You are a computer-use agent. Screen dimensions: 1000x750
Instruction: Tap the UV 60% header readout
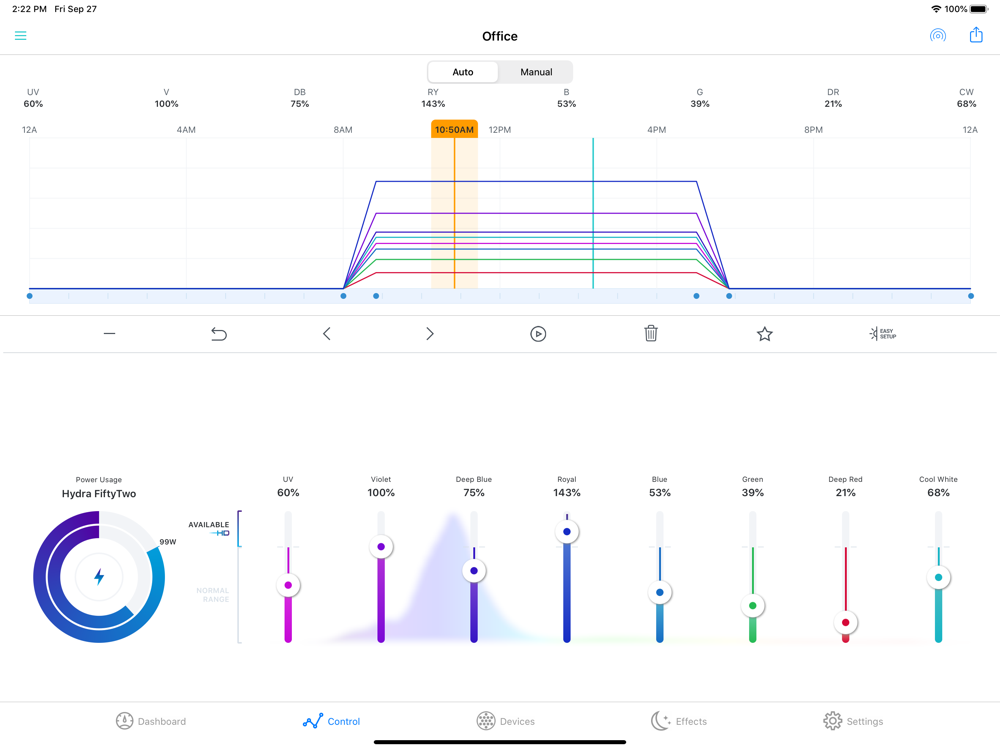pyautogui.click(x=33, y=98)
